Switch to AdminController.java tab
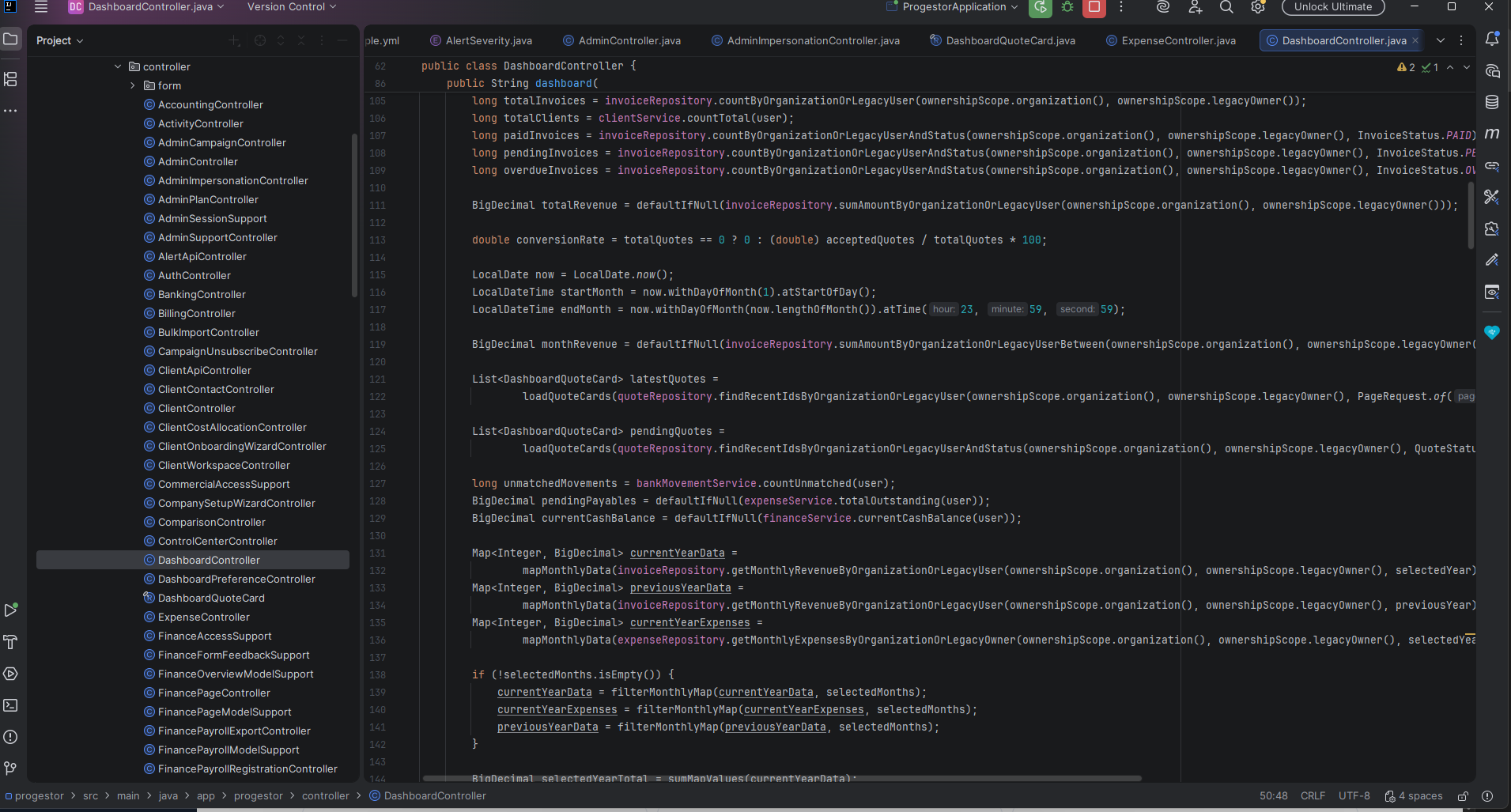Image resolution: width=1511 pixels, height=812 pixels. (621, 40)
